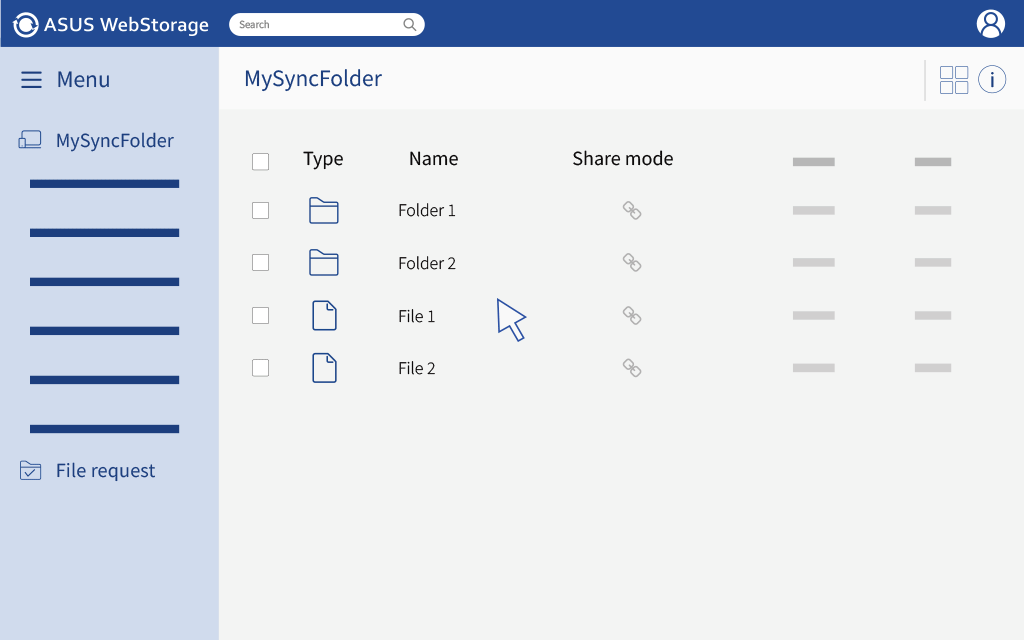This screenshot has height=640, width=1024.
Task: Click the share link icon for Folder 1
Action: (x=632, y=210)
